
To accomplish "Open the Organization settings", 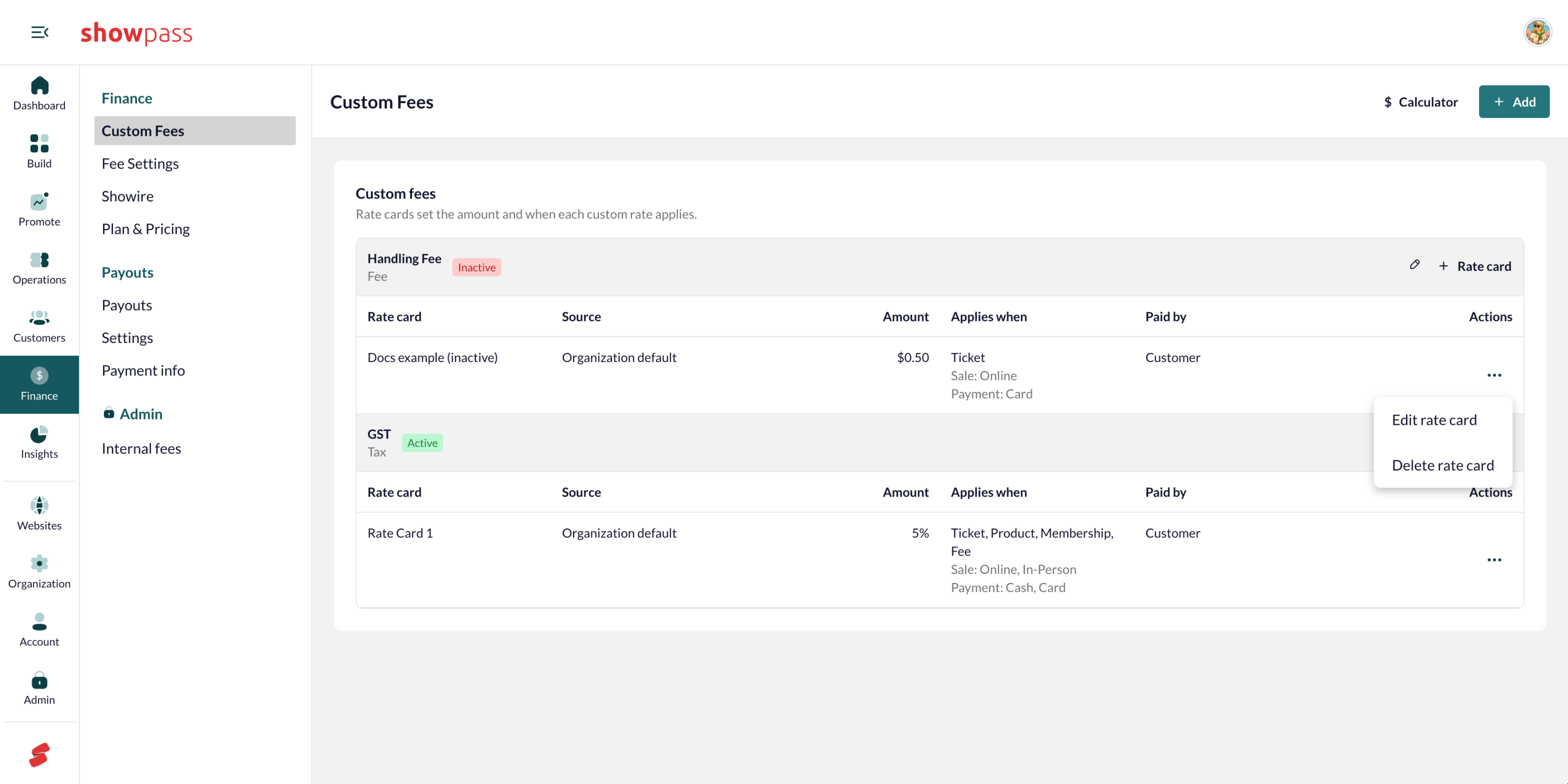I will tap(39, 572).
